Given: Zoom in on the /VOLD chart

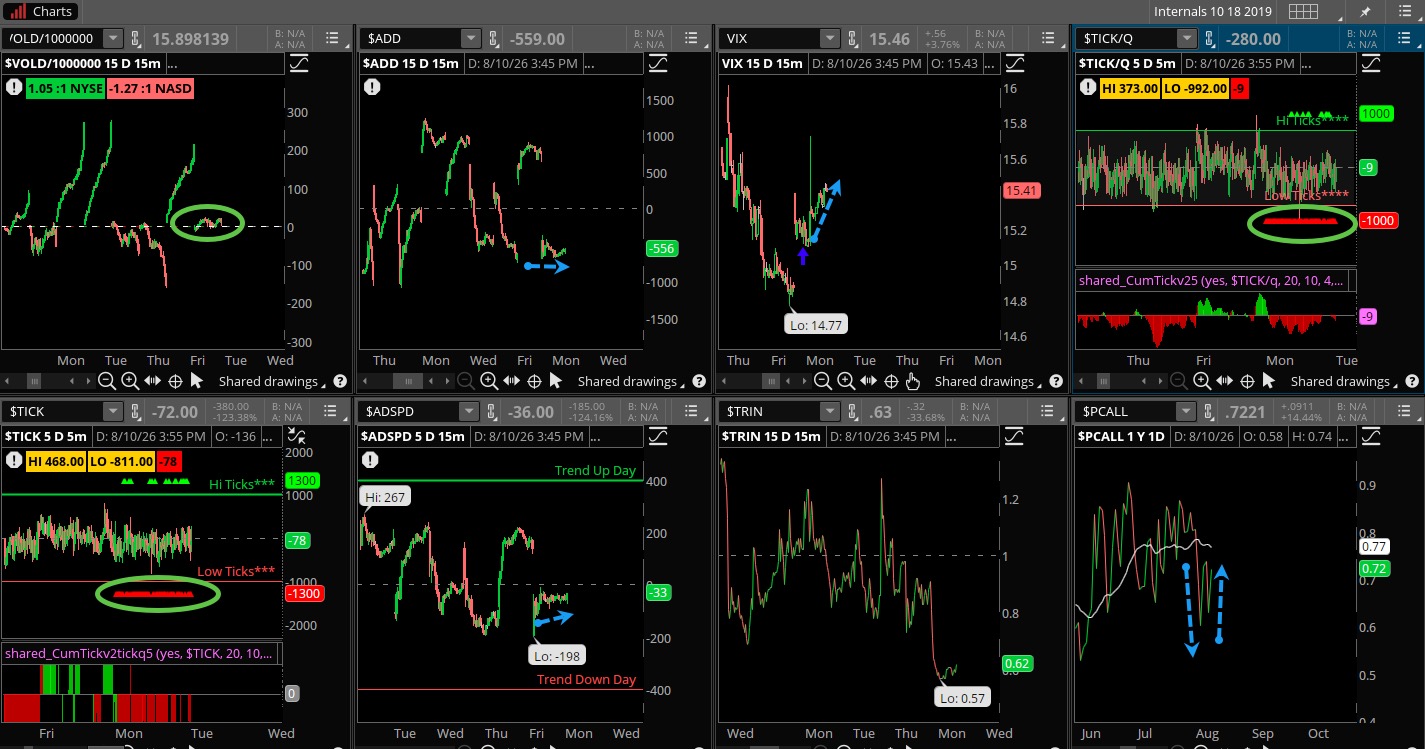Looking at the screenshot, I should click(x=130, y=381).
